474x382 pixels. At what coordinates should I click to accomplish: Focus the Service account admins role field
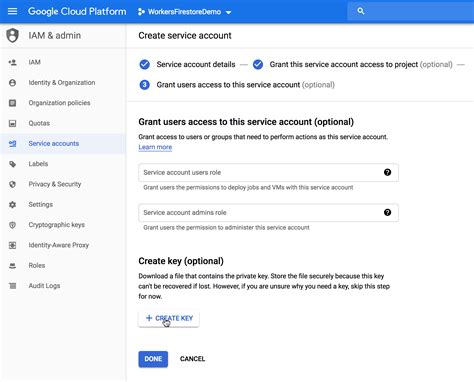tap(268, 213)
